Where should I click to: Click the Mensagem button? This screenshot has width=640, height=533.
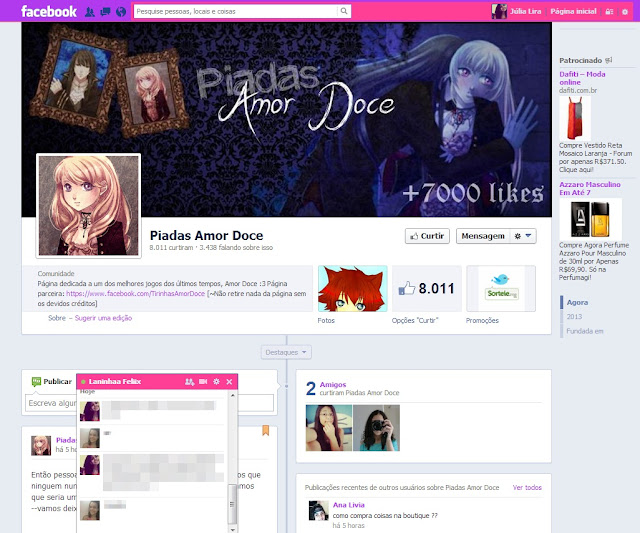click(483, 236)
